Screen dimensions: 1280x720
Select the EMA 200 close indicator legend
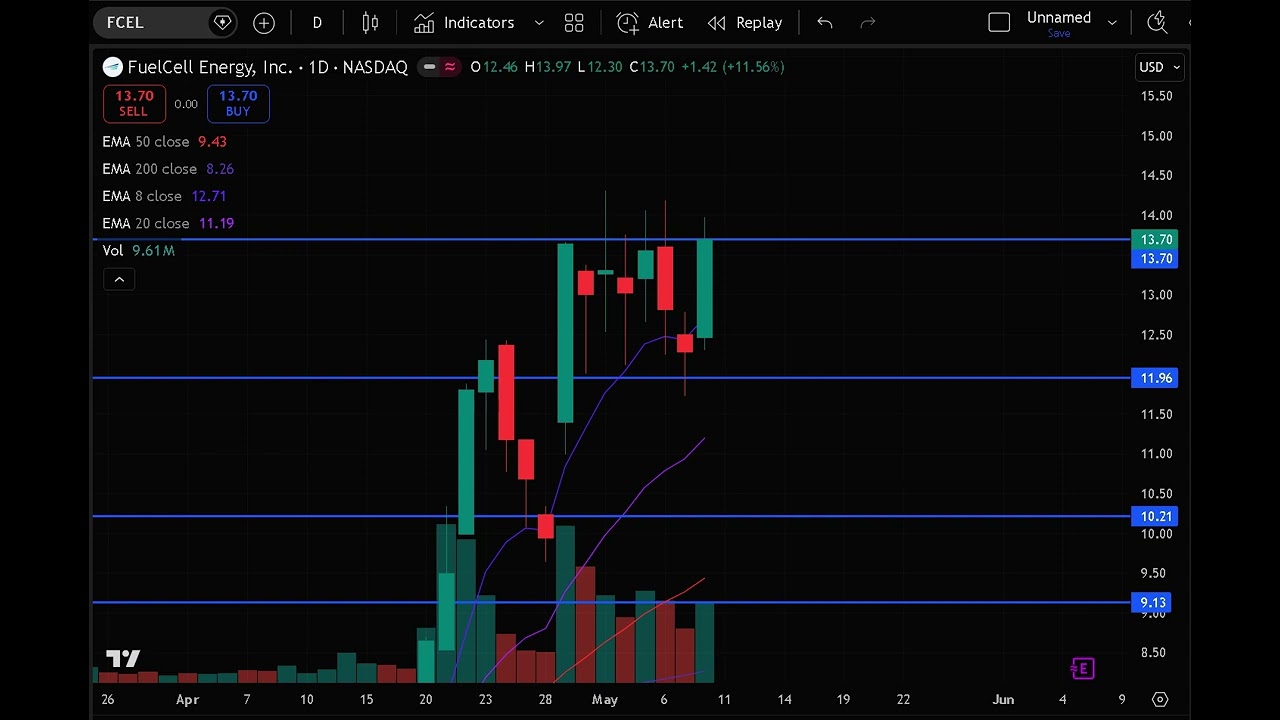(168, 169)
